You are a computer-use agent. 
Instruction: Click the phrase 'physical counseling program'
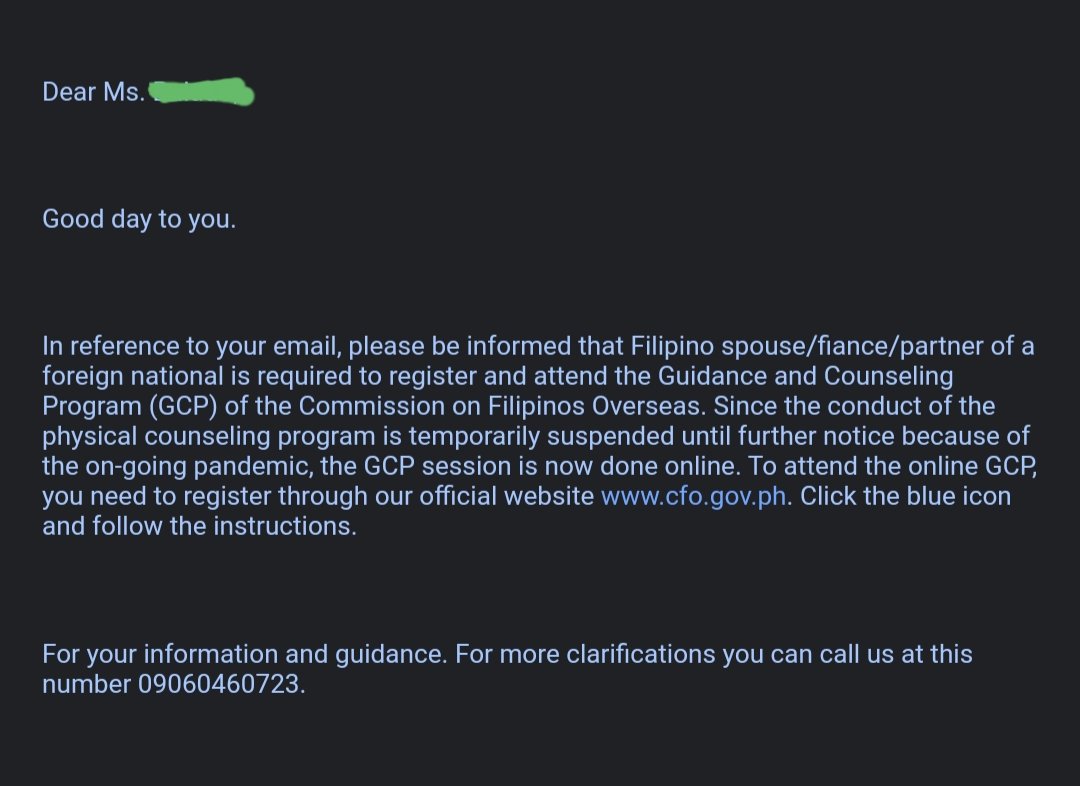(x=222, y=436)
